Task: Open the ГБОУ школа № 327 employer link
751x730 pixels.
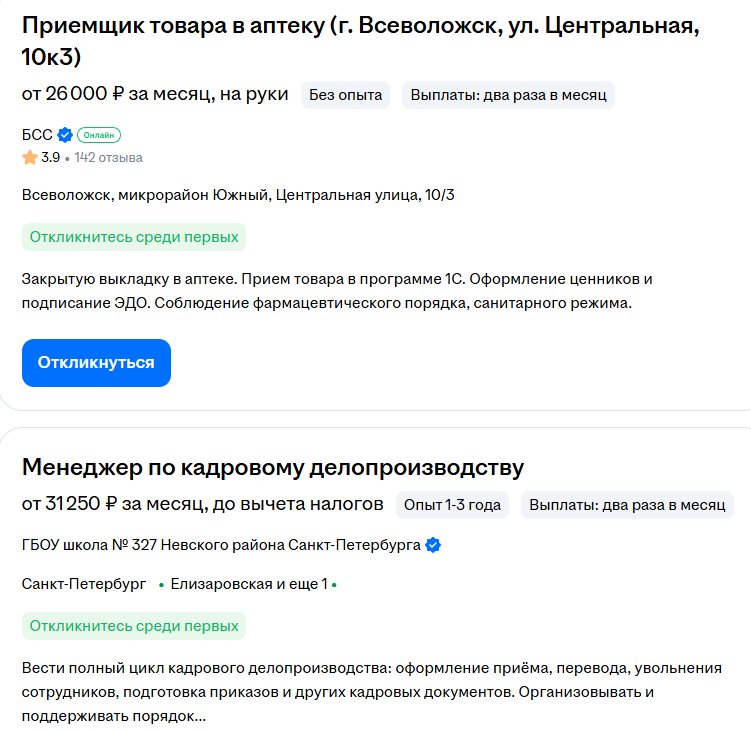Action: click(x=221, y=545)
